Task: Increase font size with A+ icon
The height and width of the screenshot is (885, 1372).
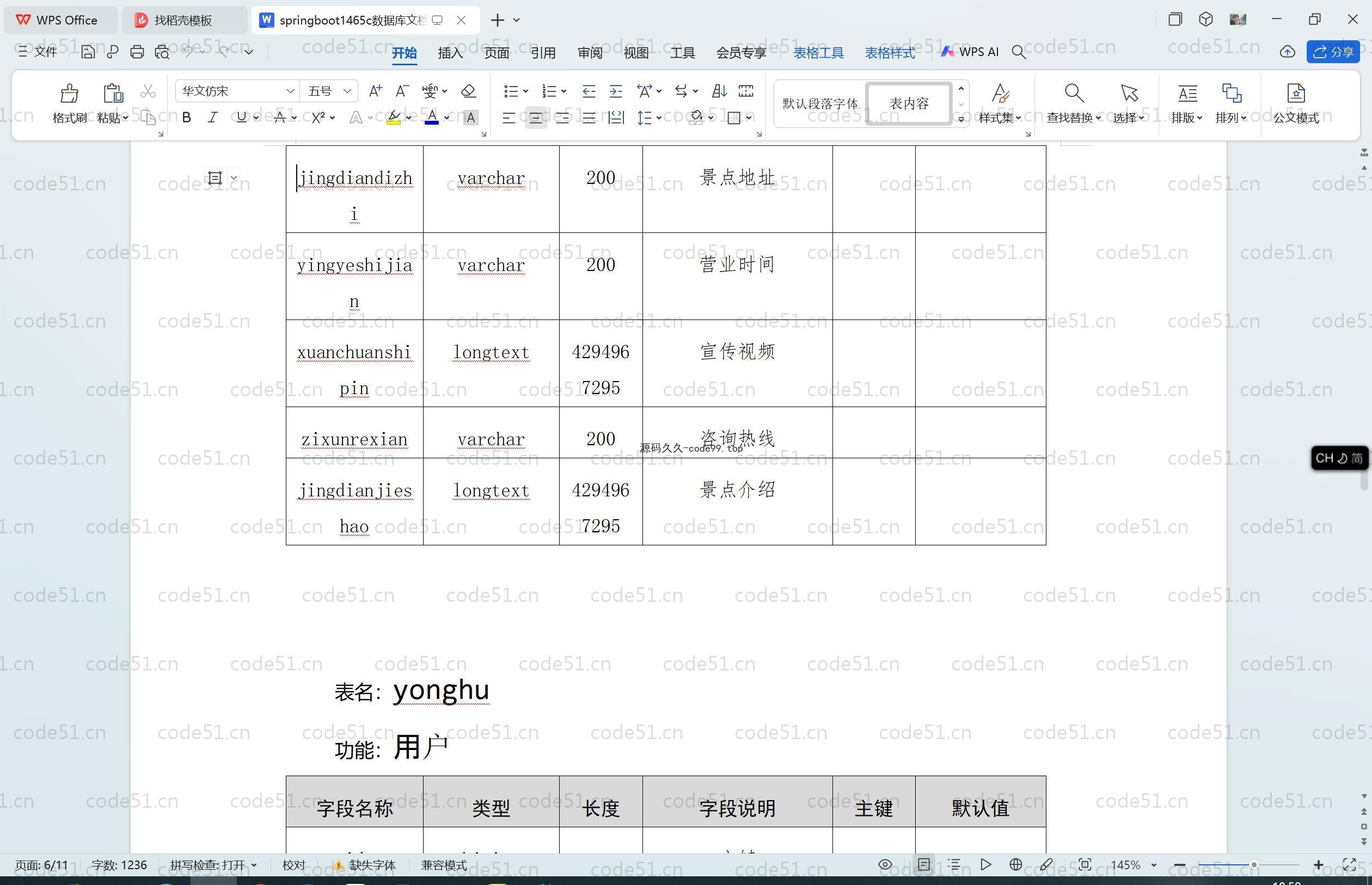Action: tap(375, 91)
